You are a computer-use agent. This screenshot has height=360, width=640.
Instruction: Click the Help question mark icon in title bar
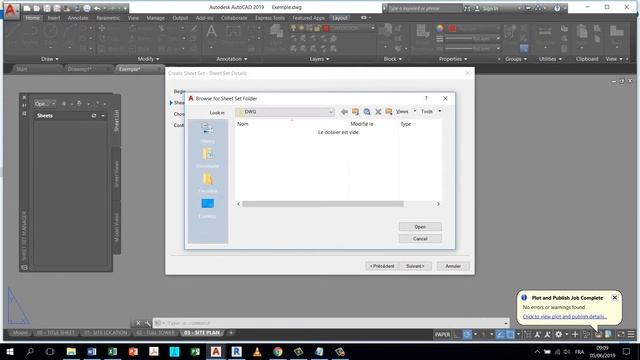(557, 8)
